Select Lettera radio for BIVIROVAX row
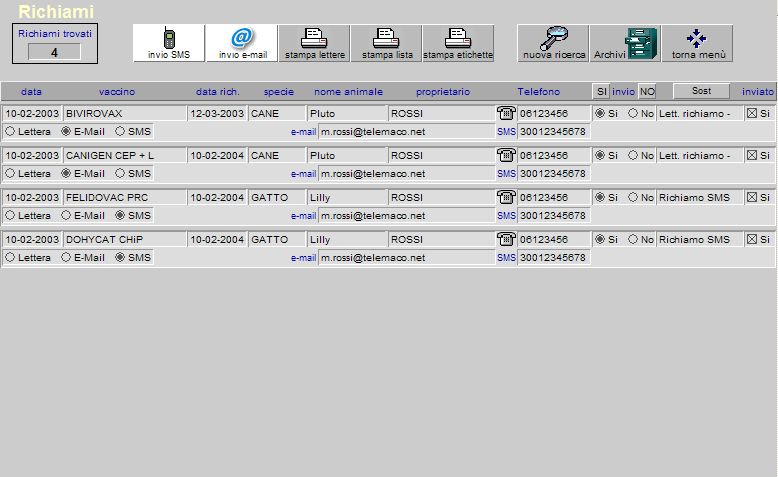The height and width of the screenshot is (477, 778). click(x=10, y=132)
